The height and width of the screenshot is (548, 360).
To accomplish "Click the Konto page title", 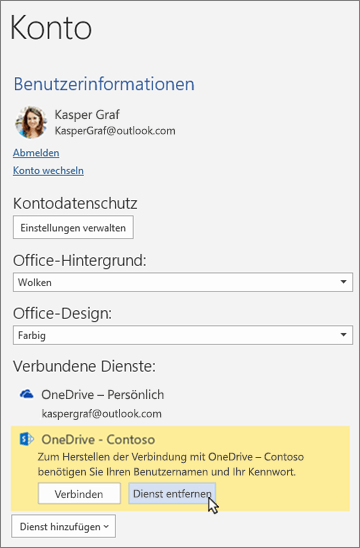I will pyautogui.click(x=51, y=28).
